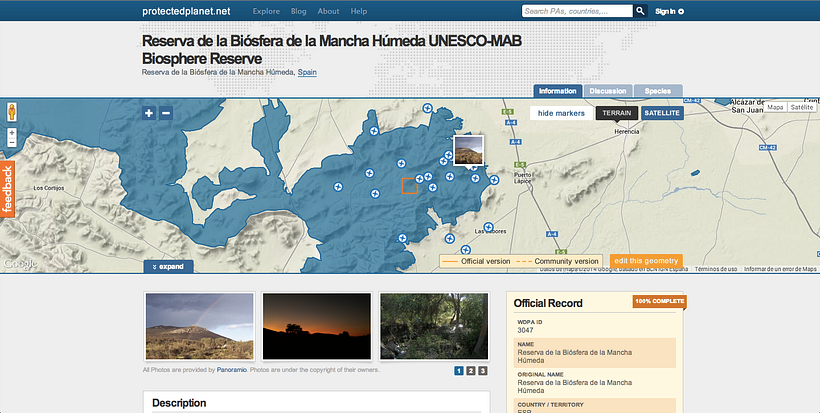The image size is (820, 413).
Task: Click the large blue zoom-in plus button
Action: (x=149, y=113)
